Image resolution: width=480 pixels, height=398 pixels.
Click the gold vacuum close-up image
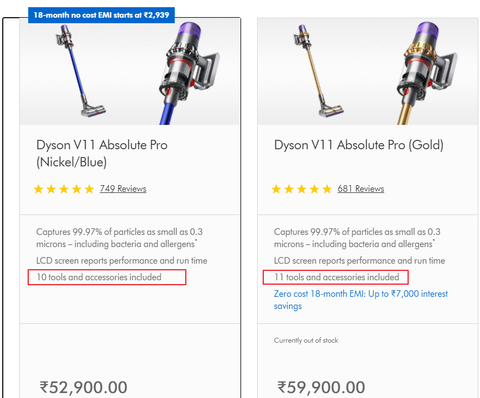coord(427,73)
